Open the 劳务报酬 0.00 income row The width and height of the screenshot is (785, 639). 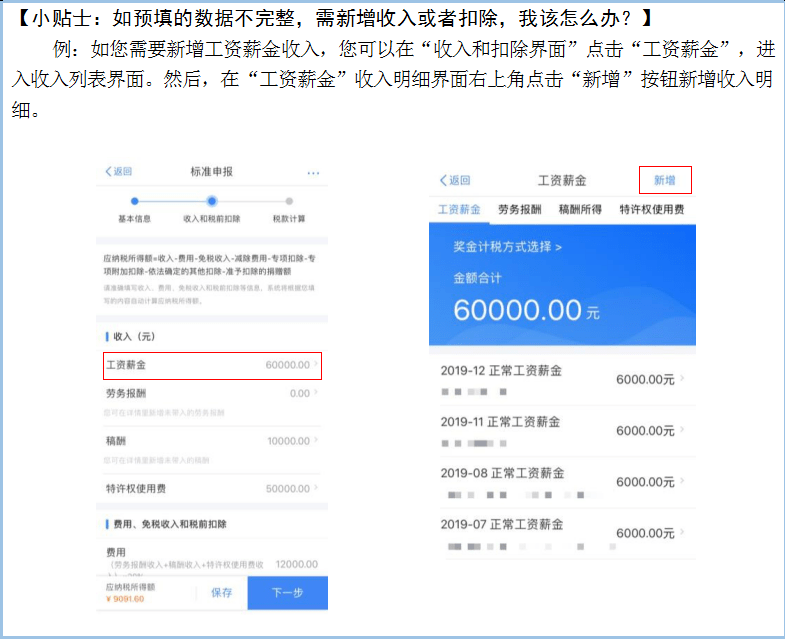click(212, 394)
